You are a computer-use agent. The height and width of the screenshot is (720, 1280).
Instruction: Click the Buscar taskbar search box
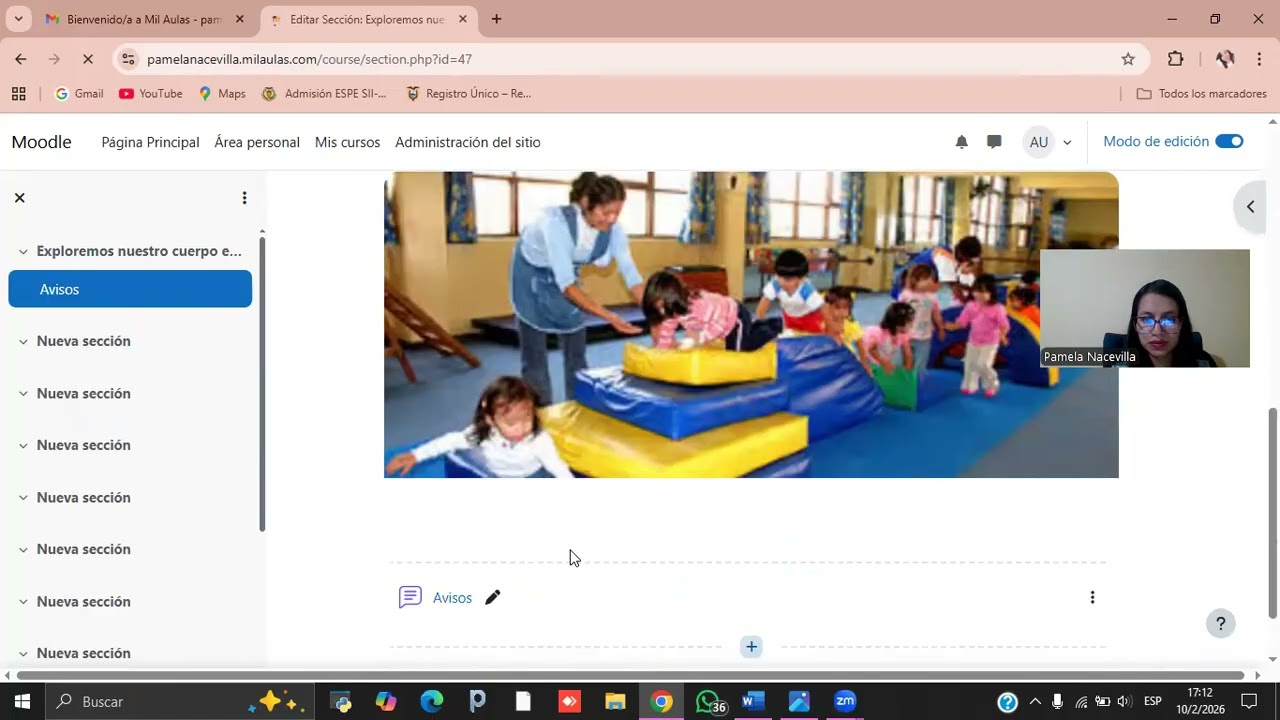tap(180, 701)
